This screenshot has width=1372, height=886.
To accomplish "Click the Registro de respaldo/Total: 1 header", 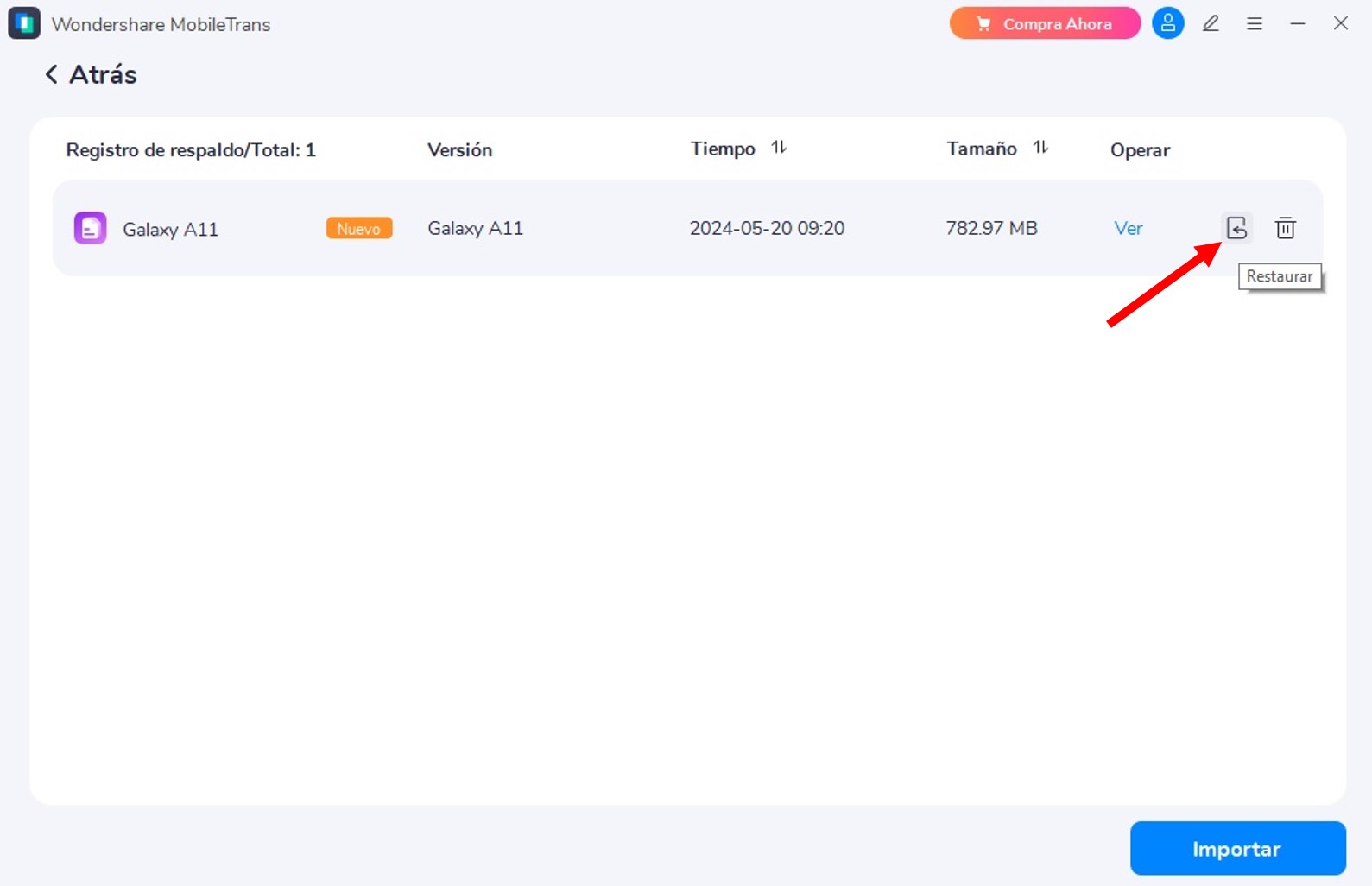I will coord(191,150).
